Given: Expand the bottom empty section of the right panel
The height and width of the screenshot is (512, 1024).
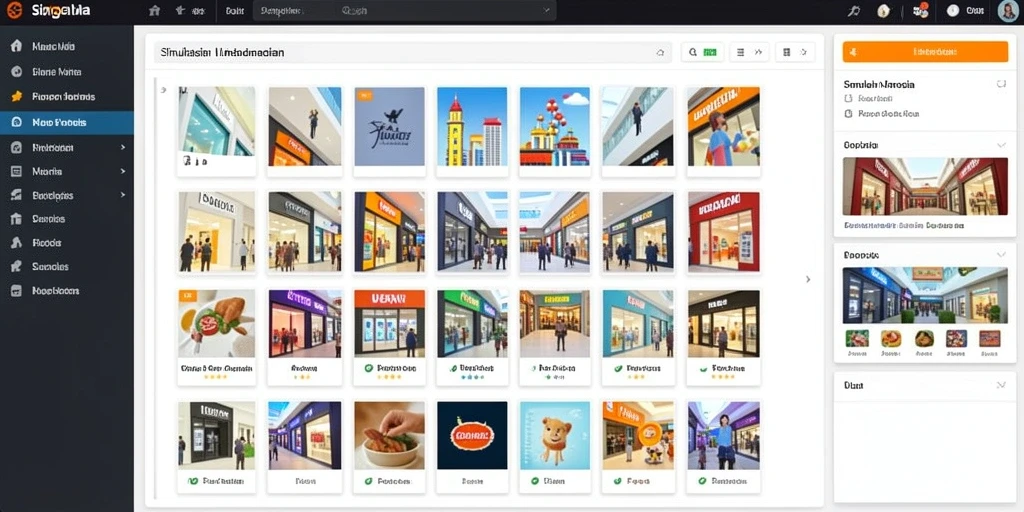Looking at the screenshot, I should [1000, 385].
